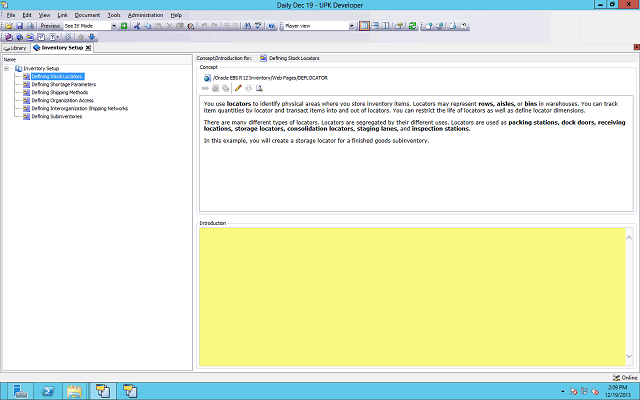Close the Inventory Setup tab
The width and height of the screenshot is (640, 400).
point(88,47)
